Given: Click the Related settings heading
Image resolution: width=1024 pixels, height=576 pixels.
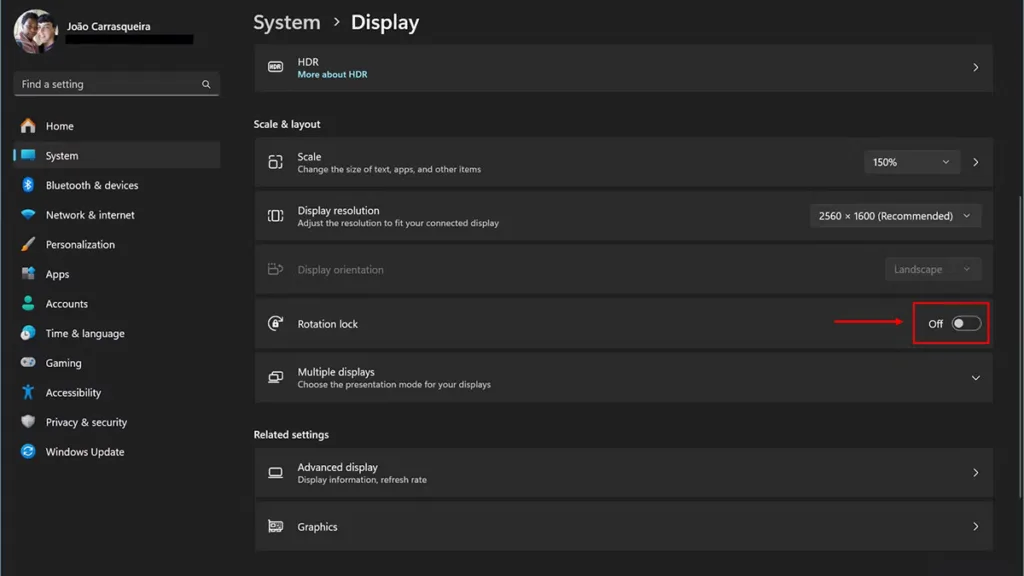Looking at the screenshot, I should point(291,434).
